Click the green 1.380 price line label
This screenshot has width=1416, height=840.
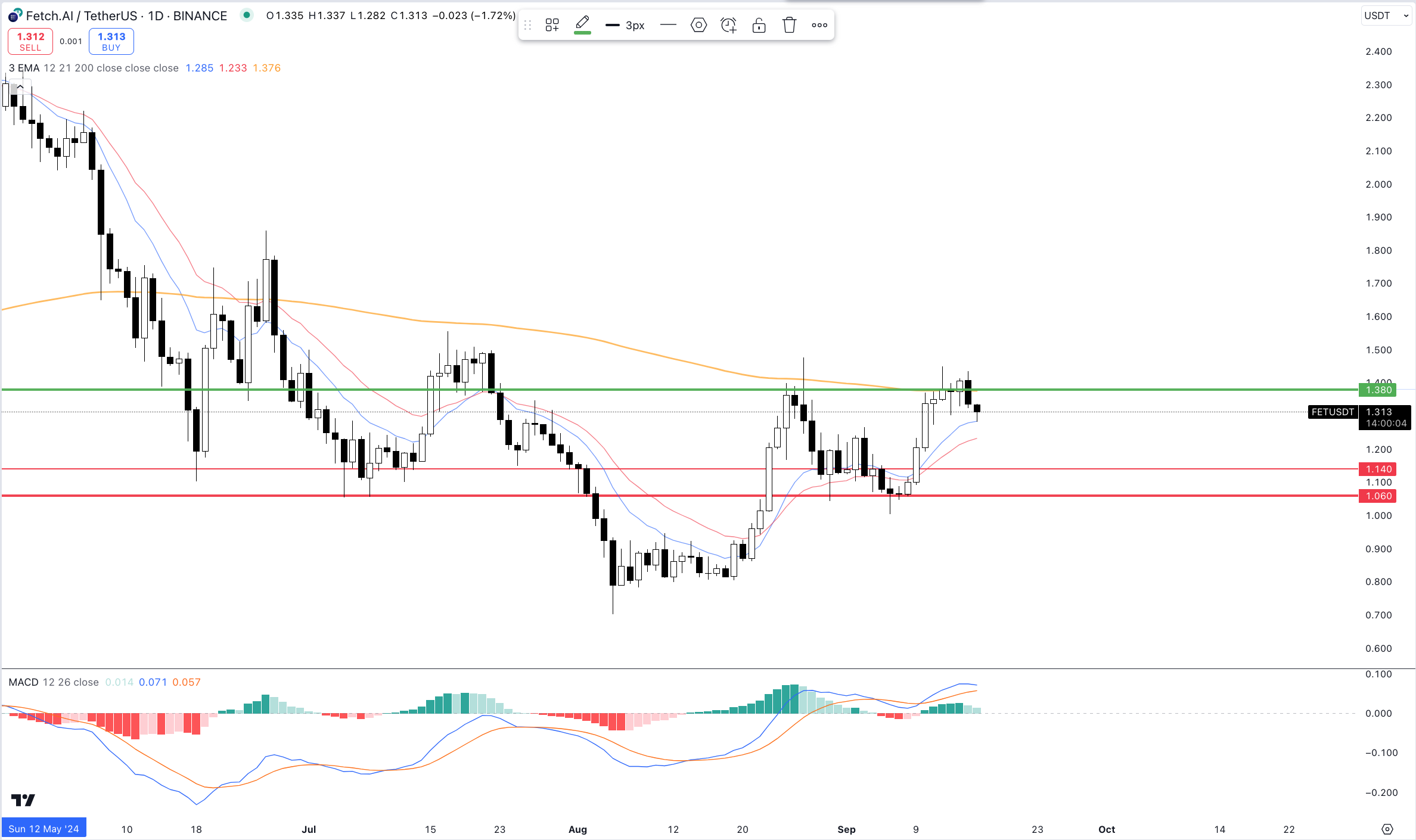pyautogui.click(x=1378, y=390)
